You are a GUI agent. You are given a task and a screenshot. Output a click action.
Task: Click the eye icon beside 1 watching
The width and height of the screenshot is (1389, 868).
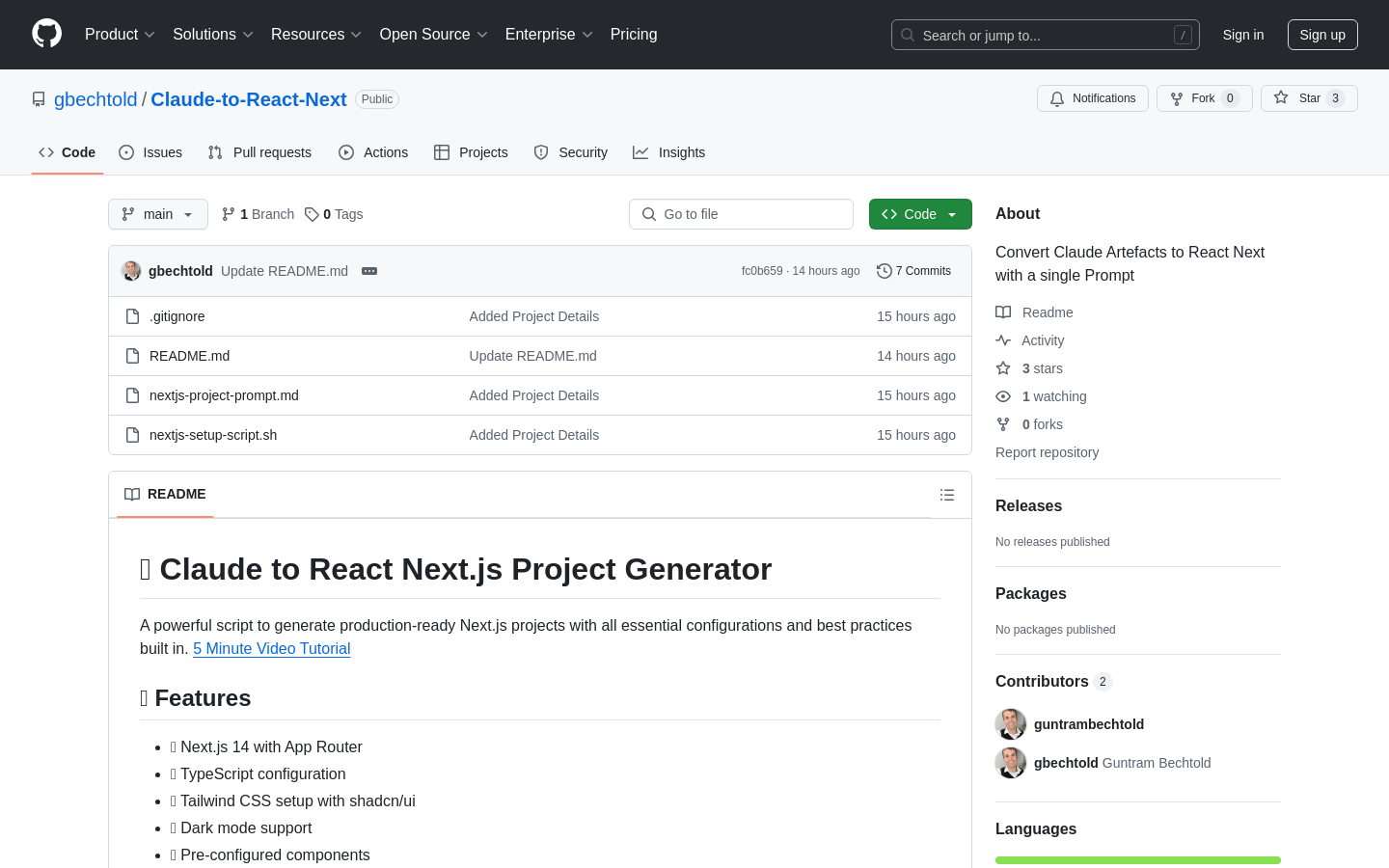click(x=1003, y=396)
